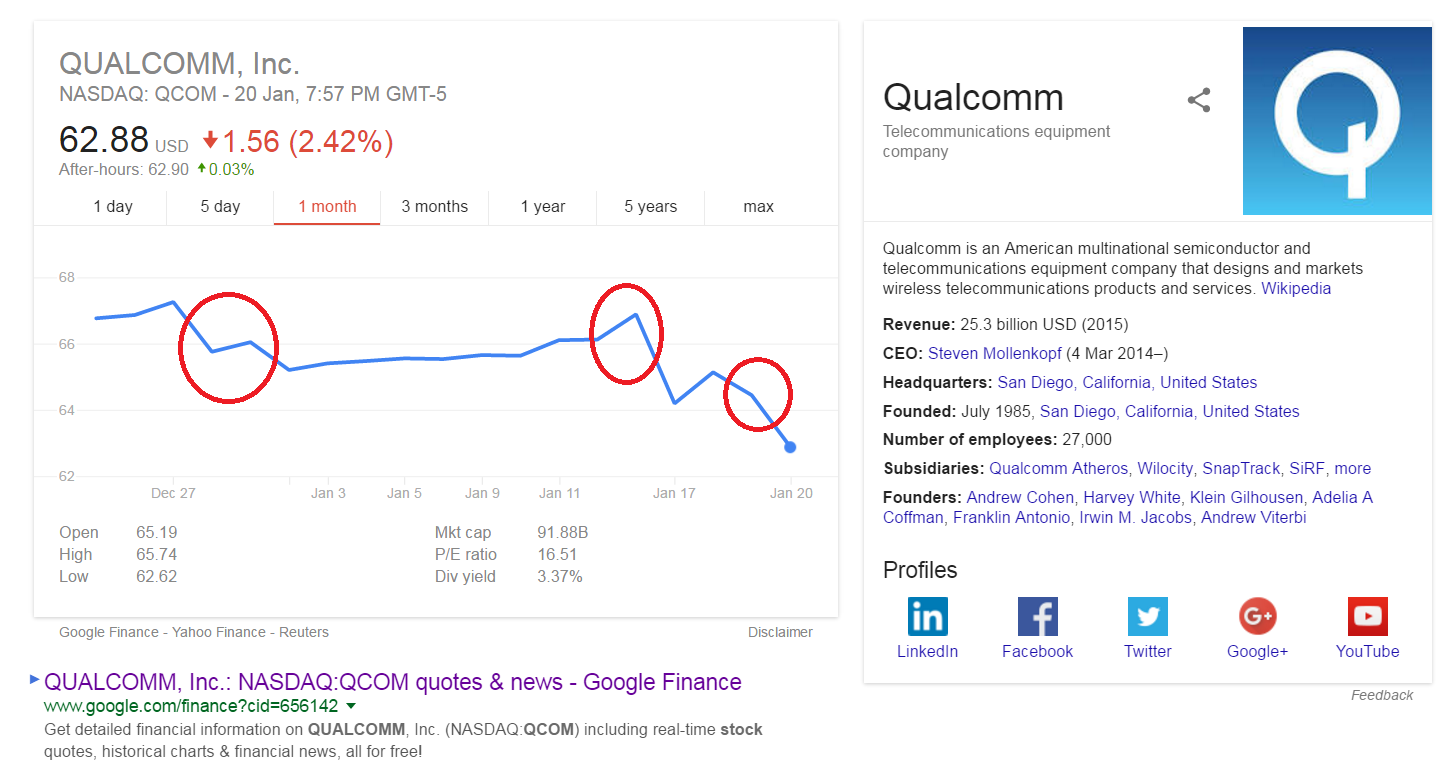The width and height of the screenshot is (1453, 780).
Task: Open the Steven Mollenkopf CEO link
Action: coord(995,353)
